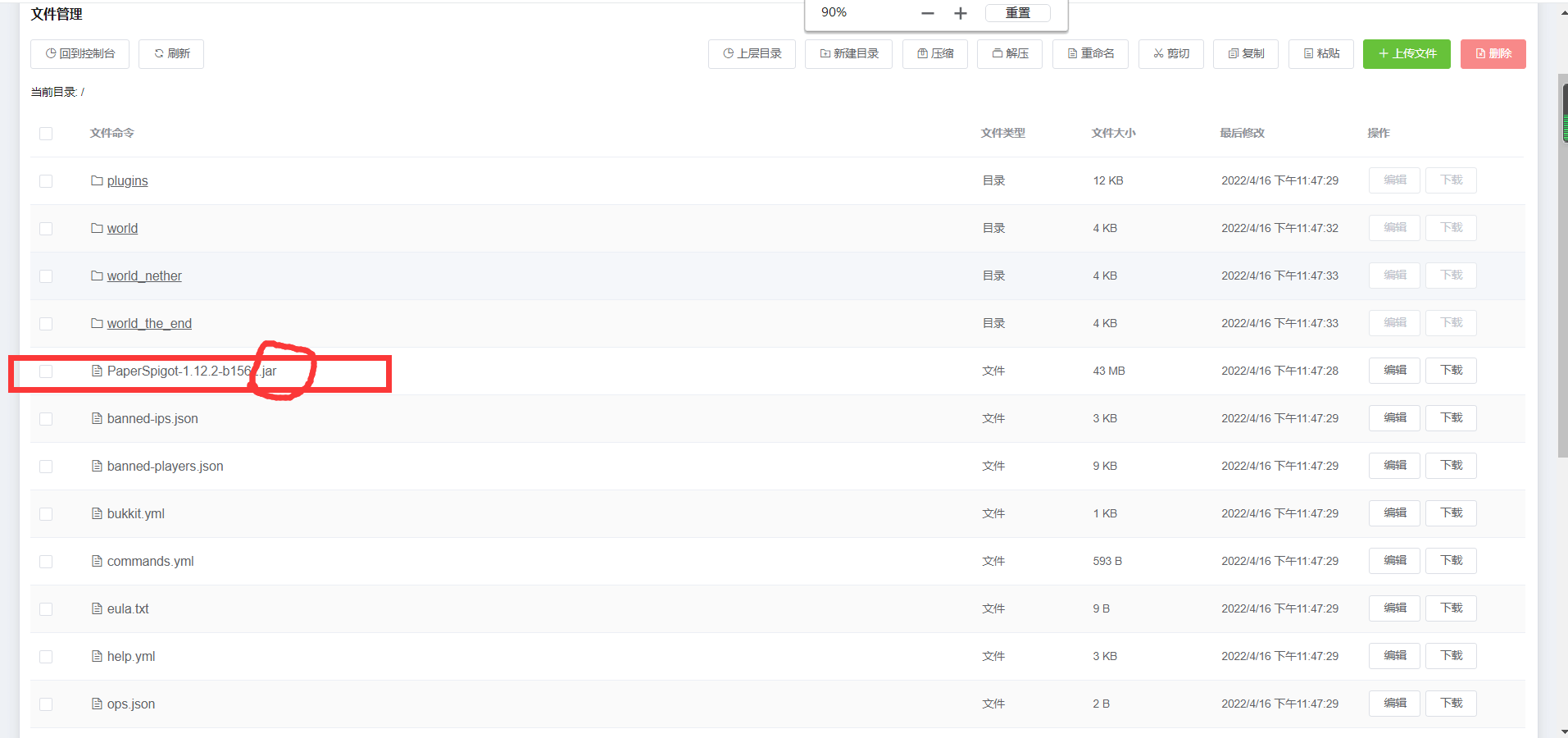Screen dimensions: 1568x738
Task: Open the world_nether folder link
Action: point(144,276)
